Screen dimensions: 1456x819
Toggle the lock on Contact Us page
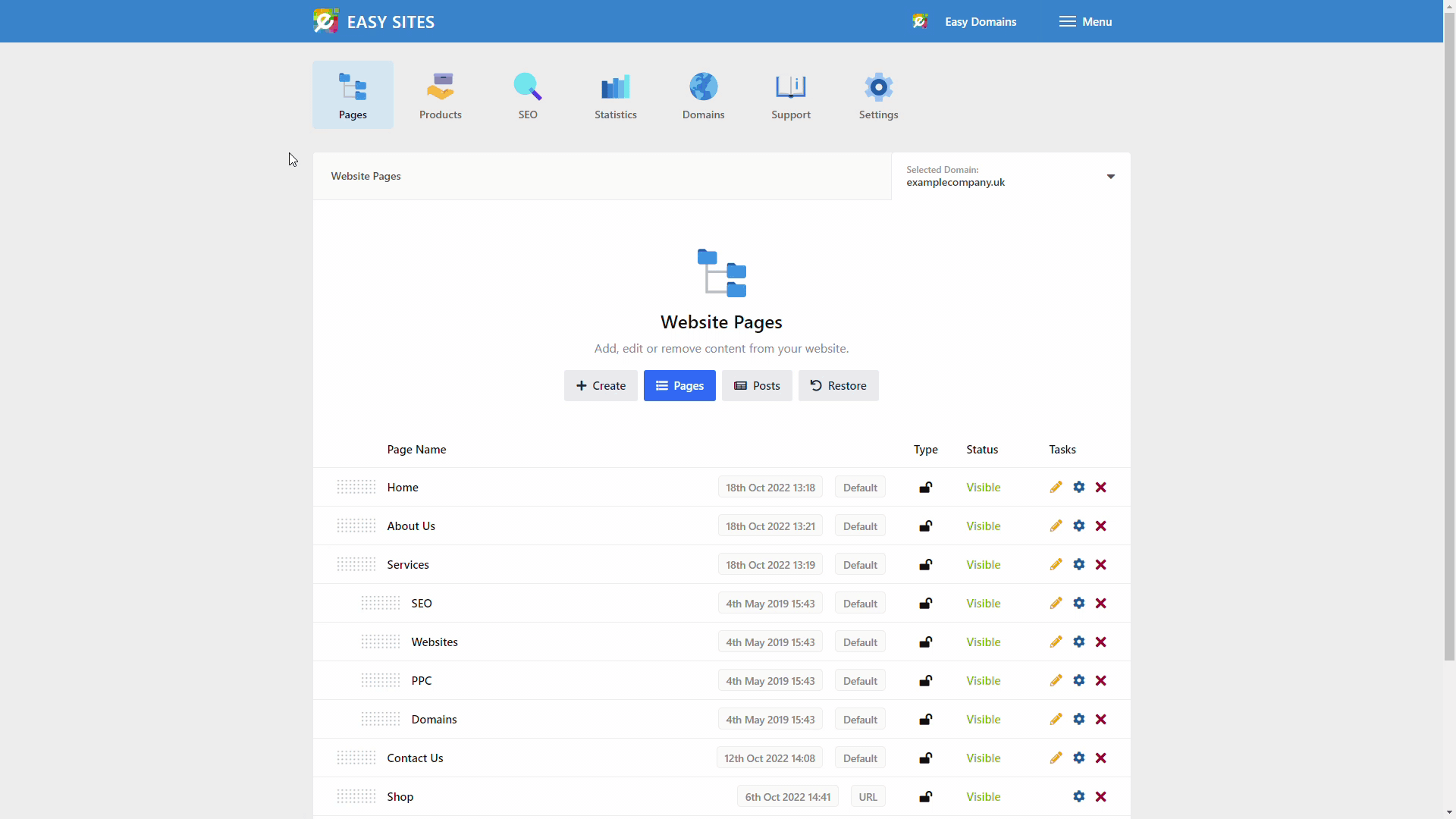click(925, 758)
